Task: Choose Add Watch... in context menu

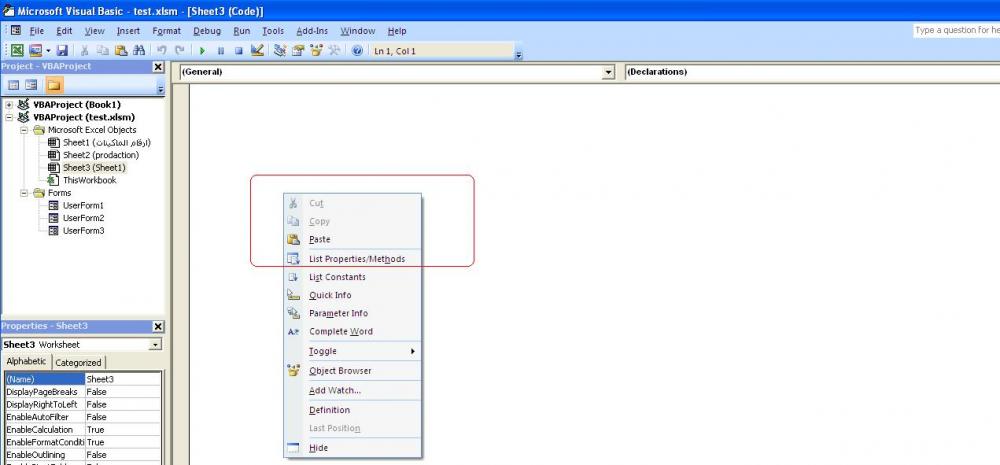Action: pos(353,390)
